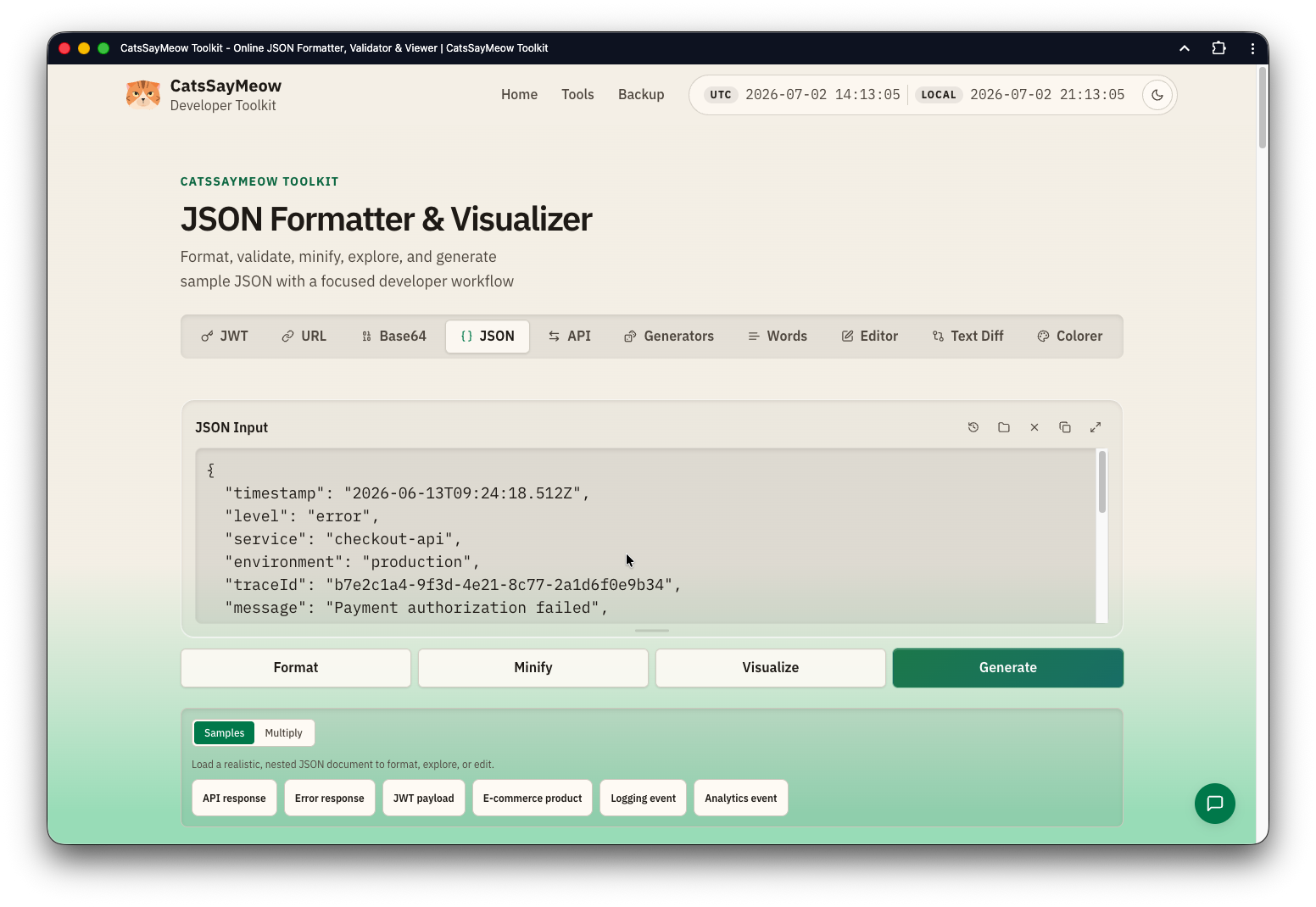Click the Minify button

(x=533, y=668)
